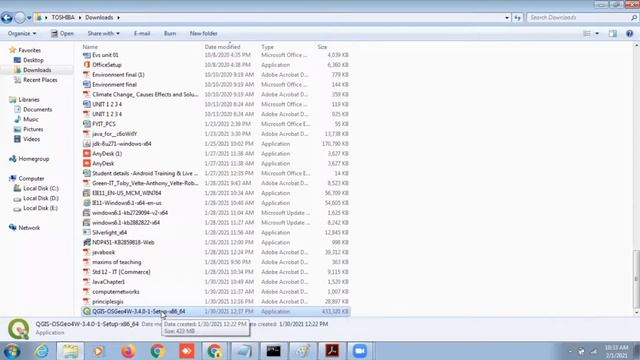Screen dimensions: 640x360
Task: Open Windows Media Player taskbar icon
Action: pyautogui.click(x=99, y=351)
